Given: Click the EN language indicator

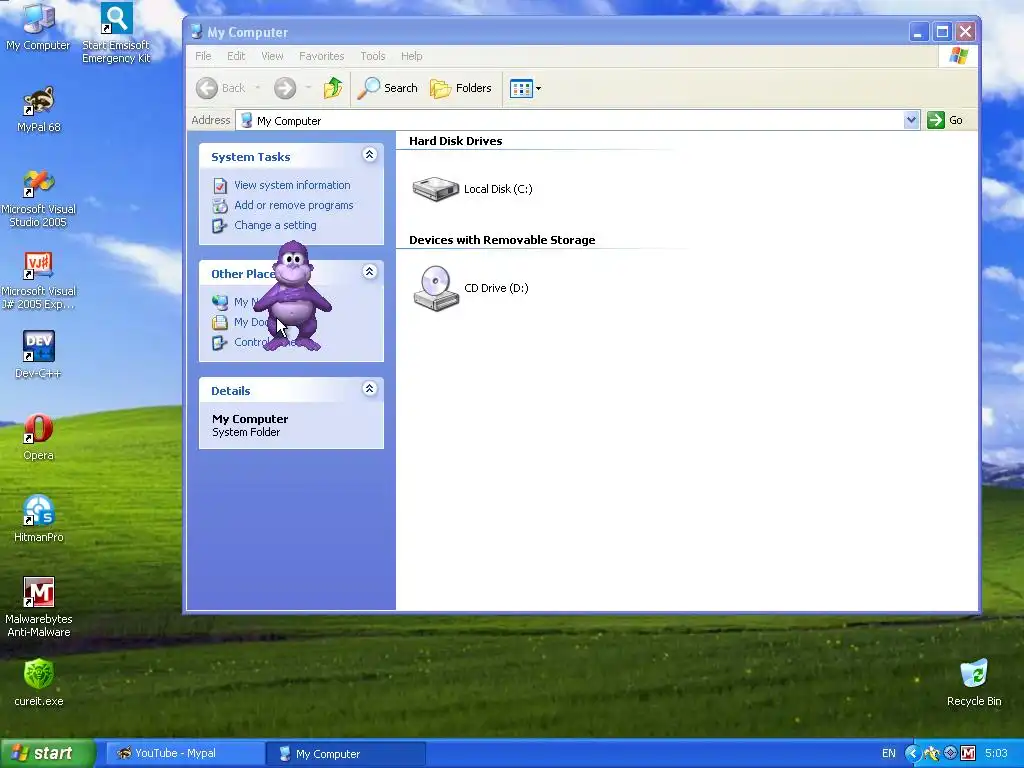Looking at the screenshot, I should point(888,753).
